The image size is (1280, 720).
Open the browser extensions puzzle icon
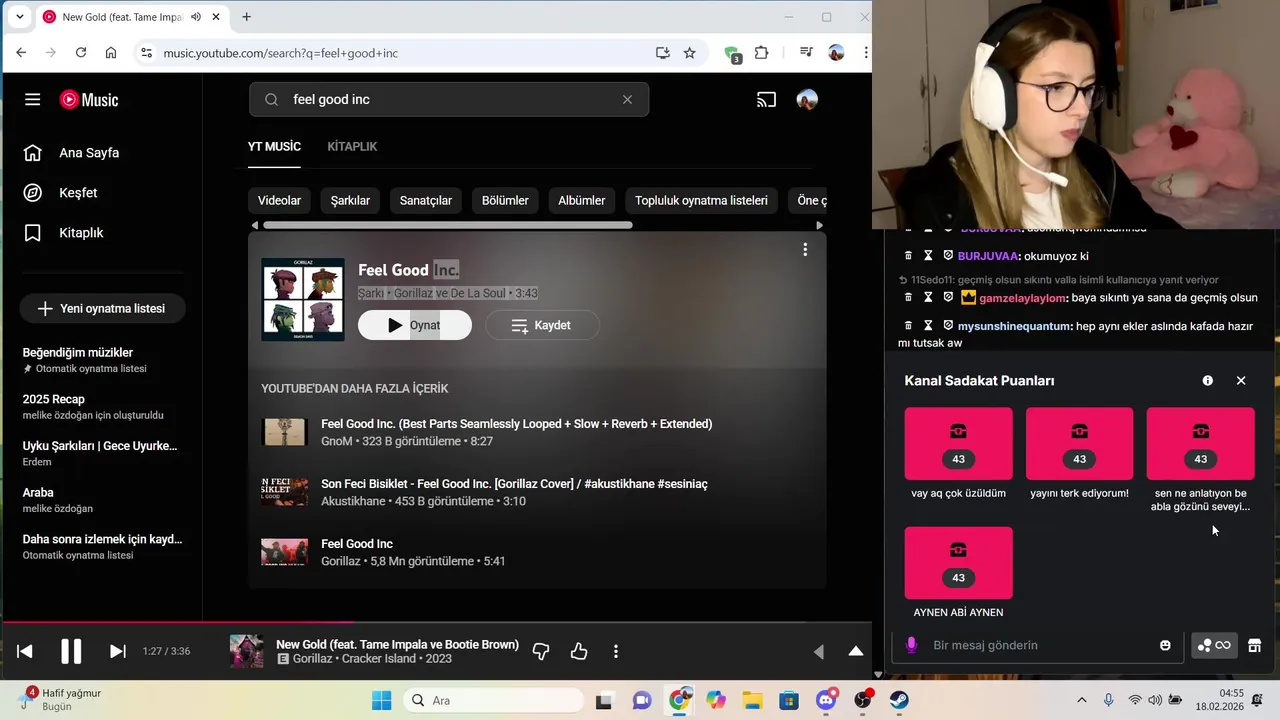tap(762, 53)
